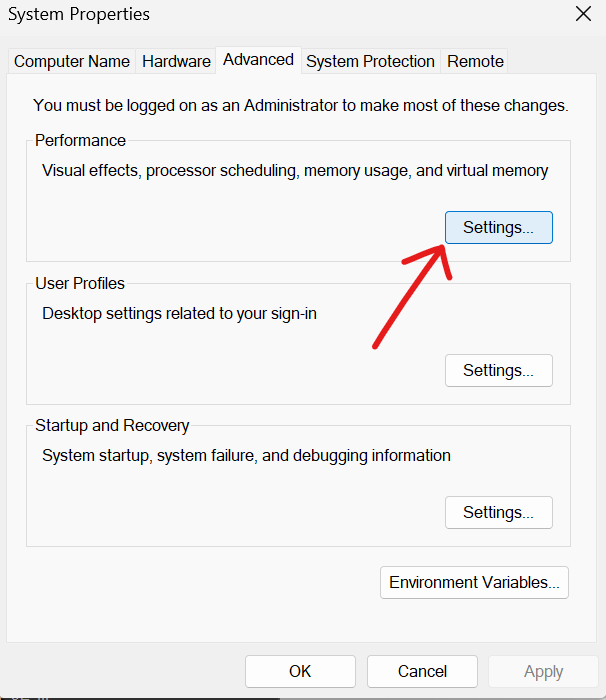This screenshot has width=606, height=700.
Task: Open Performance Settings button
Action: pyautogui.click(x=498, y=228)
